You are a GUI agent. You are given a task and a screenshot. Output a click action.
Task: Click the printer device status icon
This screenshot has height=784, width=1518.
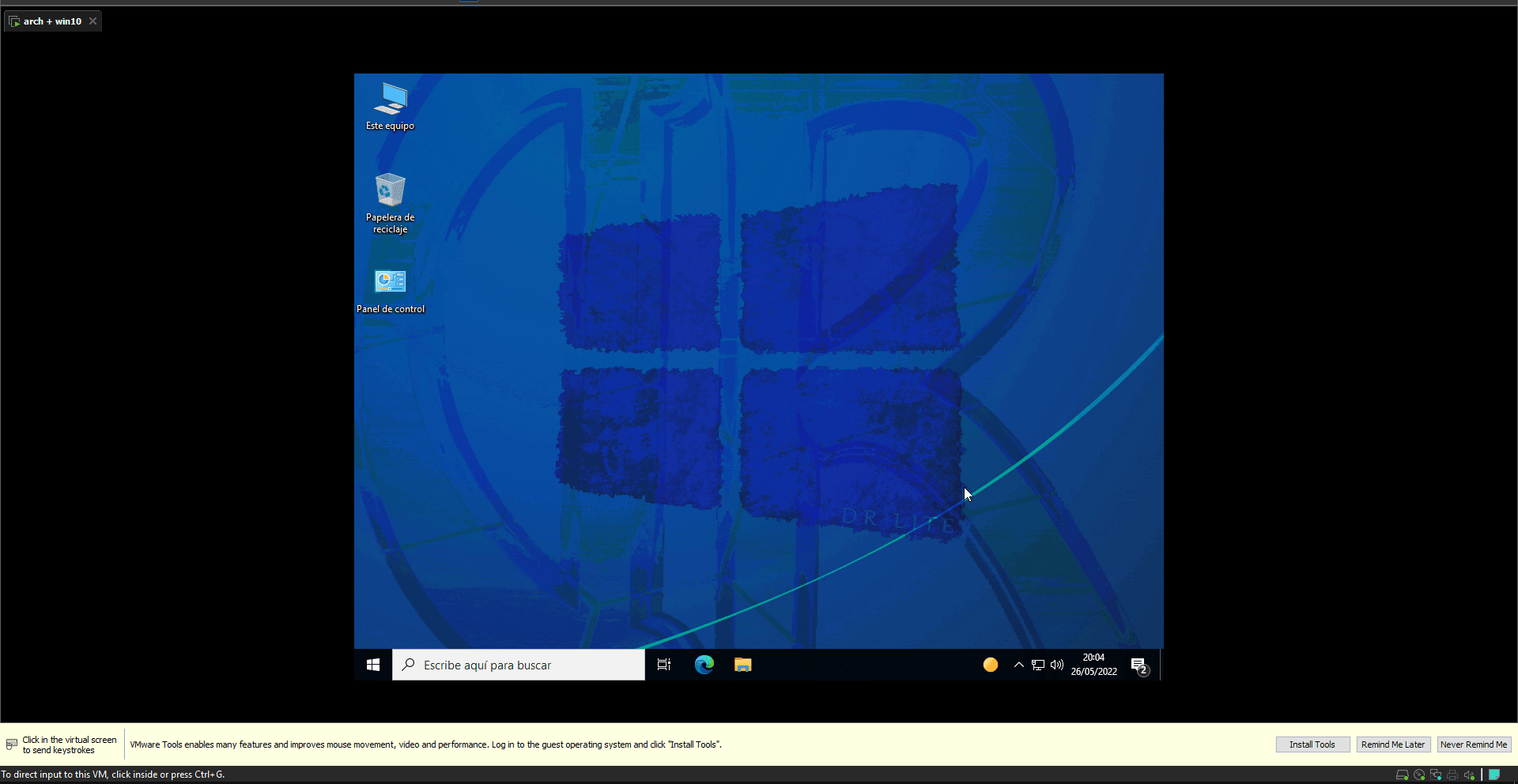[1452, 775]
